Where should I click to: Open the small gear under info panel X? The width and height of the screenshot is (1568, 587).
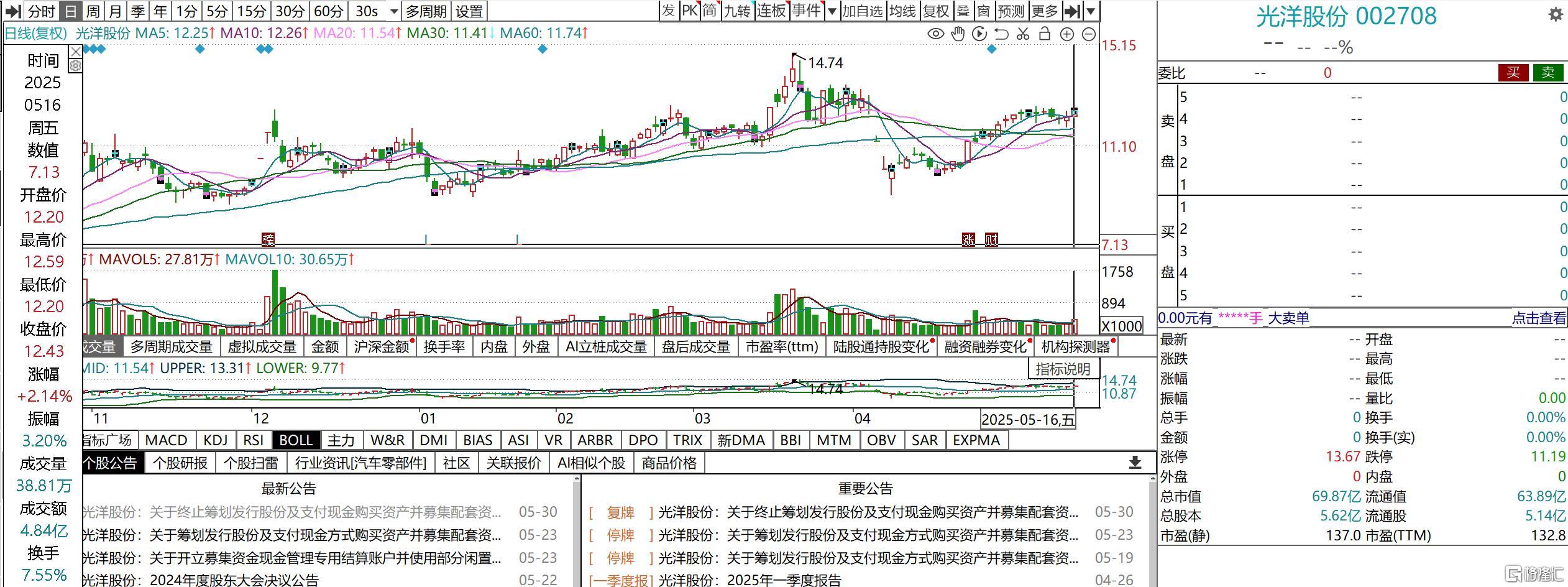click(75, 65)
